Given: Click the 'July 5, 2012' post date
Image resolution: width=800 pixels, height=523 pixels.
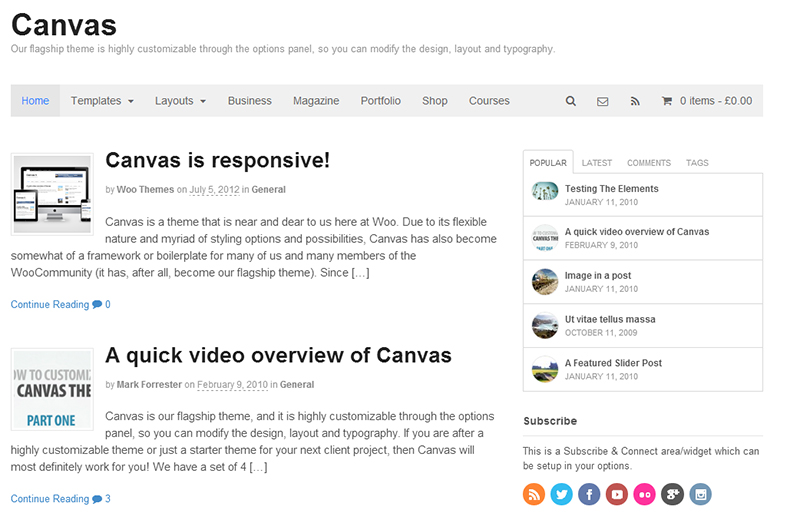Looking at the screenshot, I should 214,190.
